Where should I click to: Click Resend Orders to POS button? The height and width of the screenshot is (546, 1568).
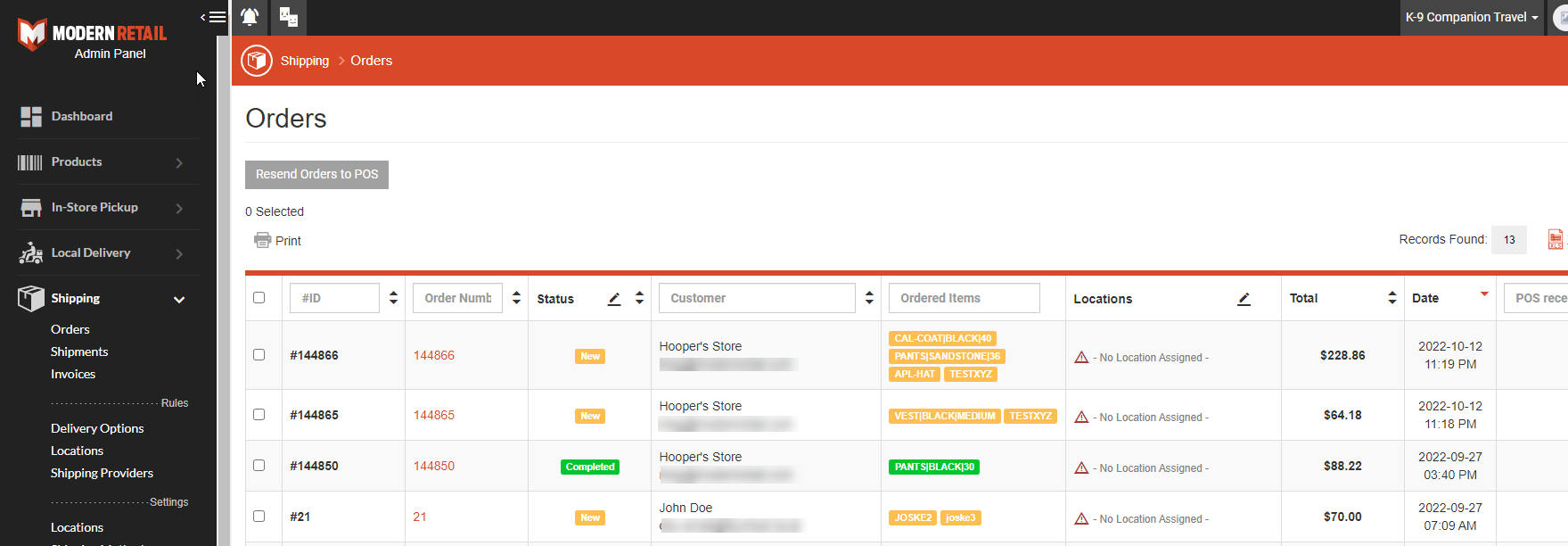pyautogui.click(x=316, y=174)
